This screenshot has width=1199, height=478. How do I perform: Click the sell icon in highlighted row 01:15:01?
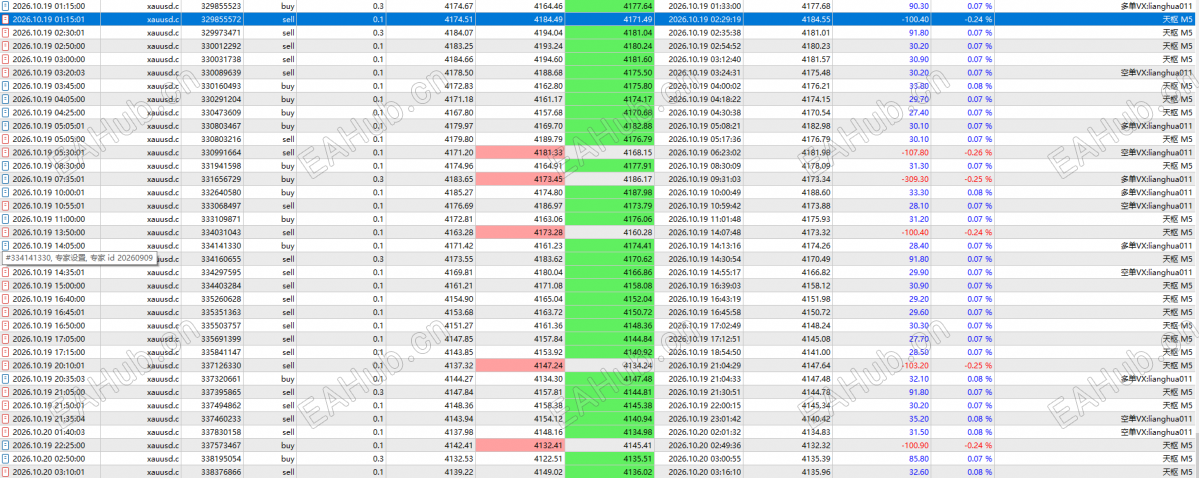pos(6,19)
